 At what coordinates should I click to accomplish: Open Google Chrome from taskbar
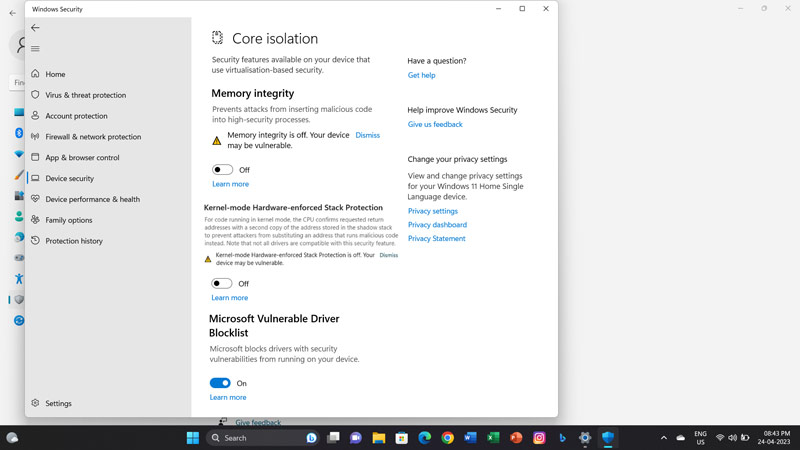[447, 438]
